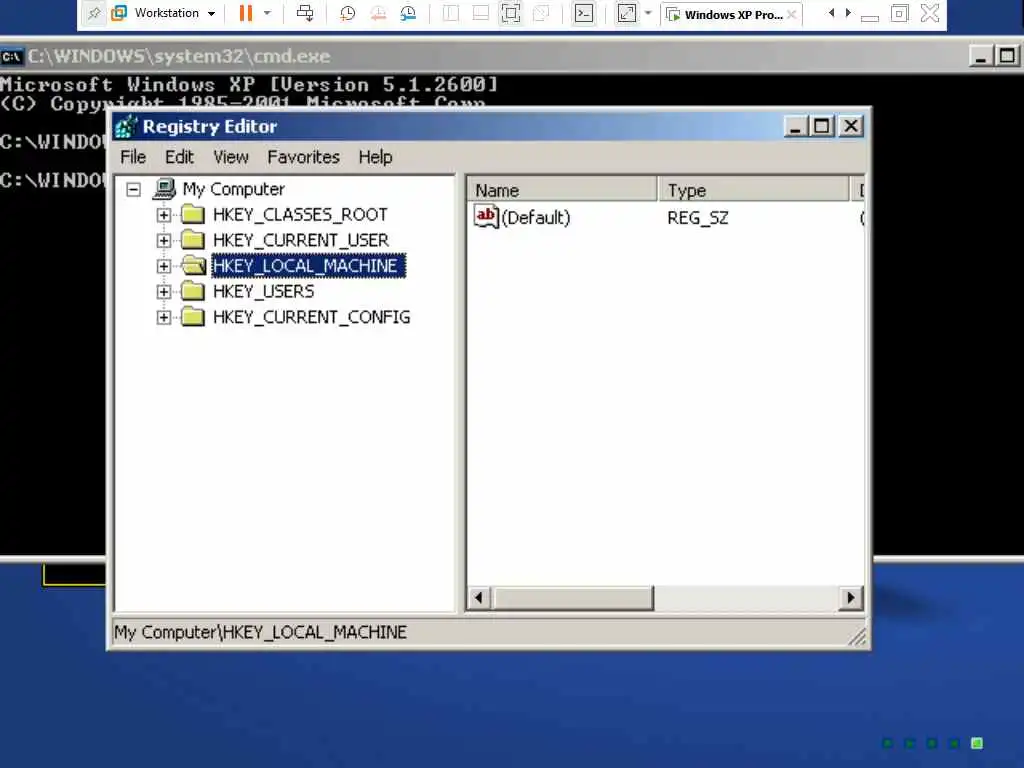Open the snapshot manager icon
This screenshot has height=768, width=1024.
click(x=408, y=13)
